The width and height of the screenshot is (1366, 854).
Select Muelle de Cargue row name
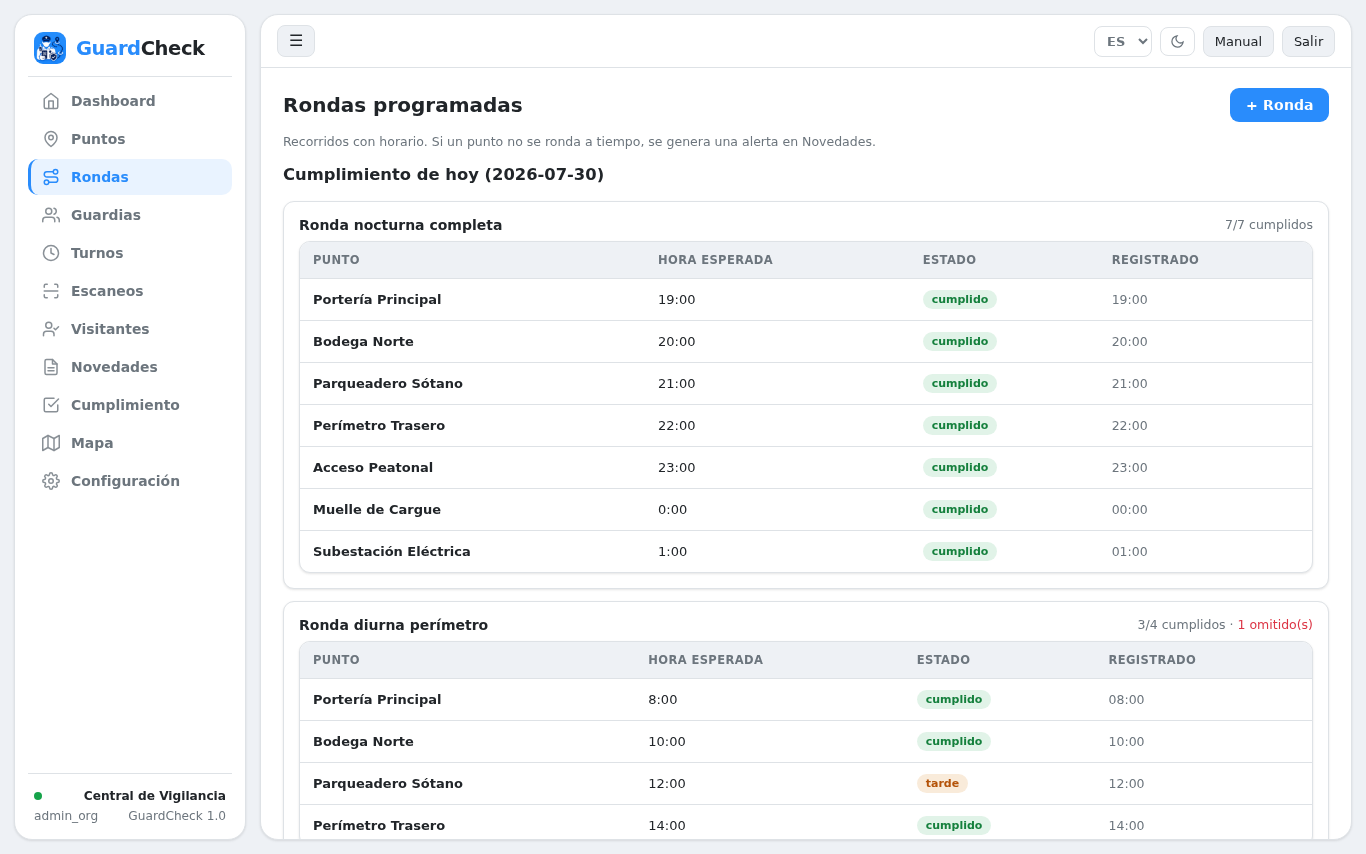coord(377,509)
